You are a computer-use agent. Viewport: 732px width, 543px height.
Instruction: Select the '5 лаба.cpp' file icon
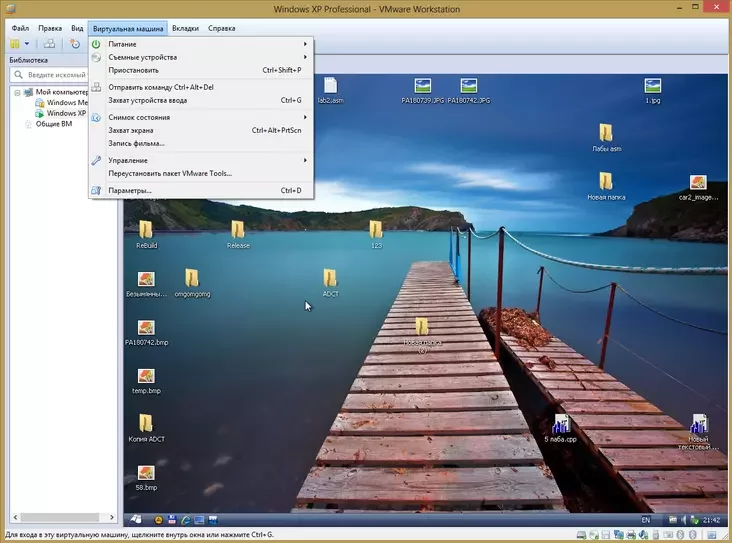click(x=561, y=424)
